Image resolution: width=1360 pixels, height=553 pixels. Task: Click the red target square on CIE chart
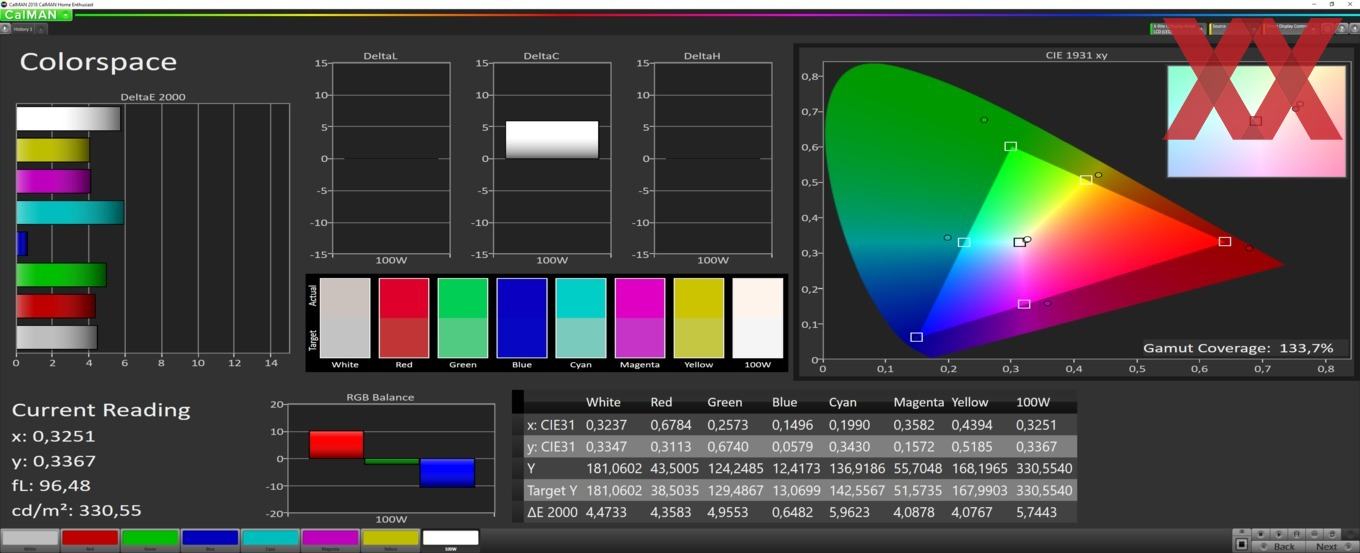tap(1225, 241)
